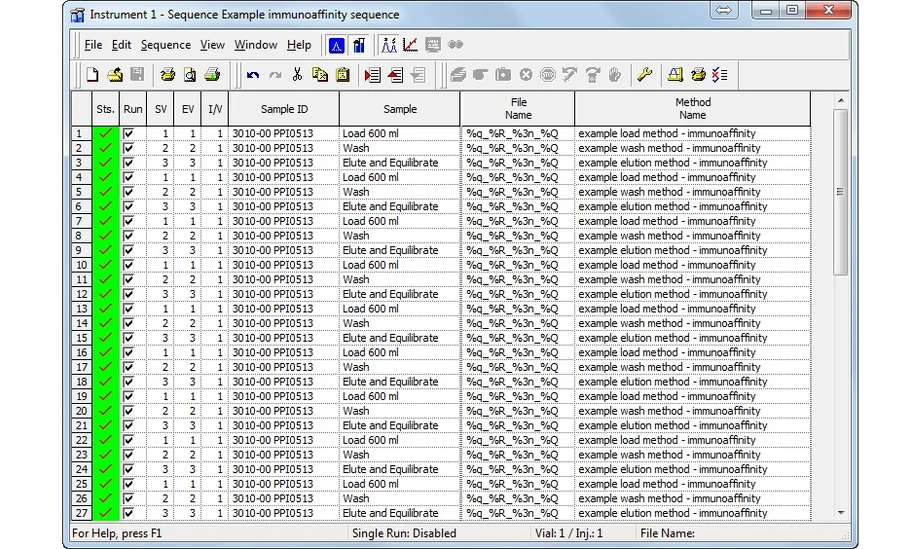Click row 21 example elution method cell
Image resolution: width=911 pixels, height=549 pixels.
693,426
